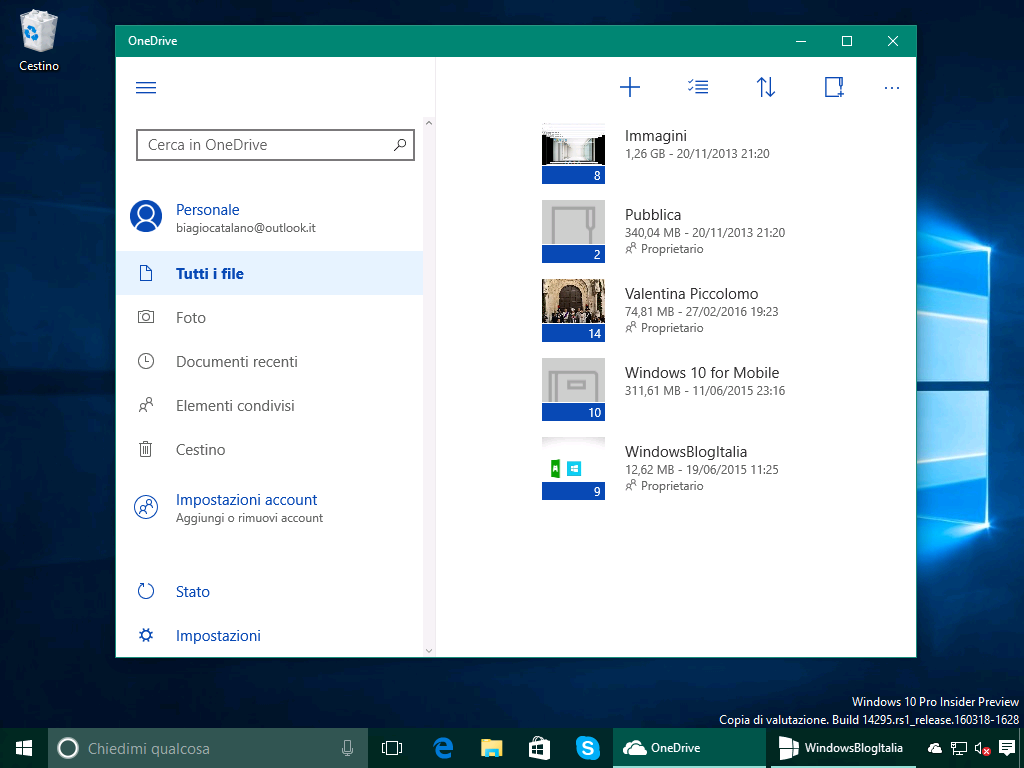Click the network tray icon
The height and width of the screenshot is (768, 1024).
(959, 748)
